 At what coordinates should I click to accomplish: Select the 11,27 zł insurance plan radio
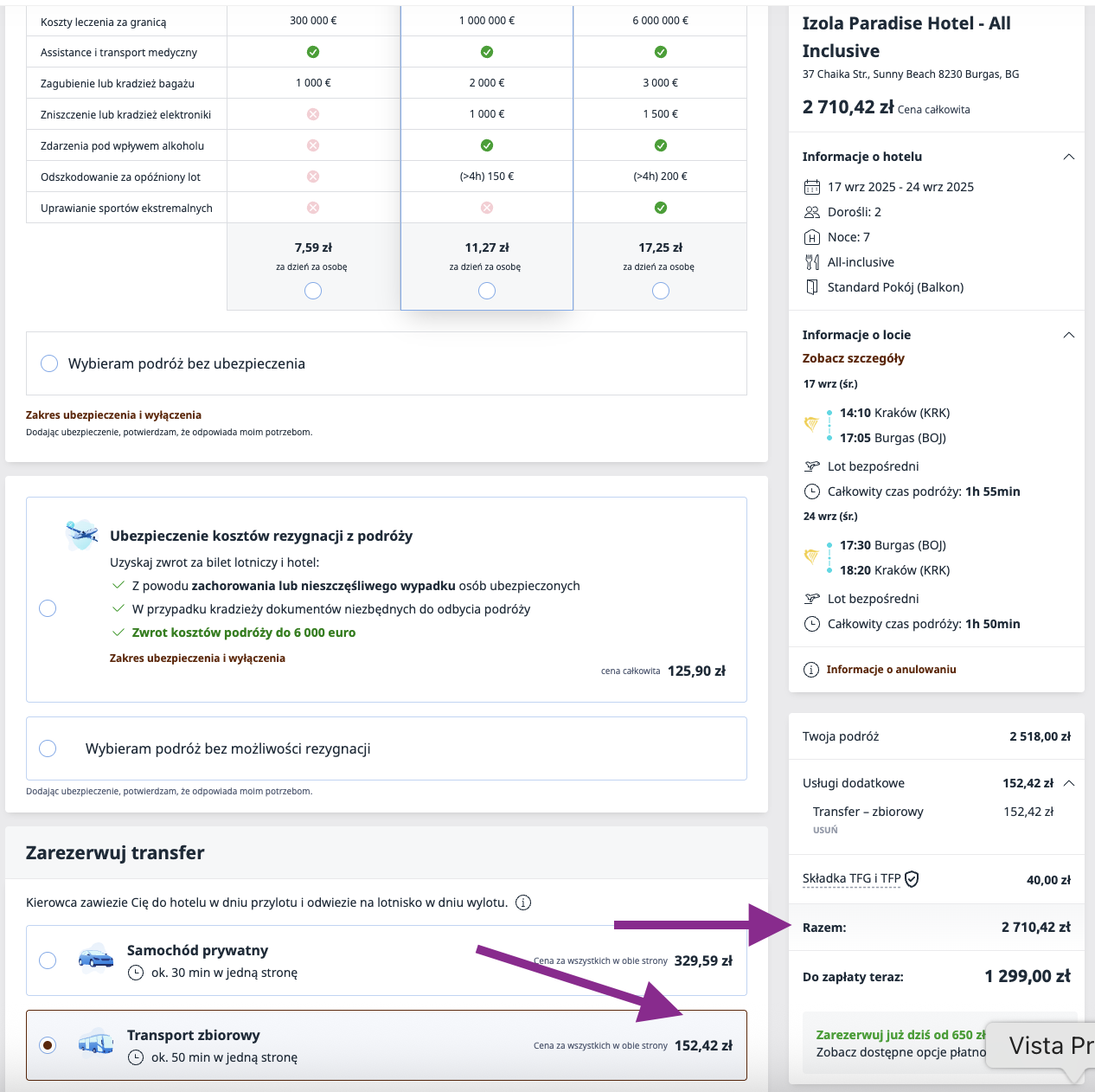[487, 291]
